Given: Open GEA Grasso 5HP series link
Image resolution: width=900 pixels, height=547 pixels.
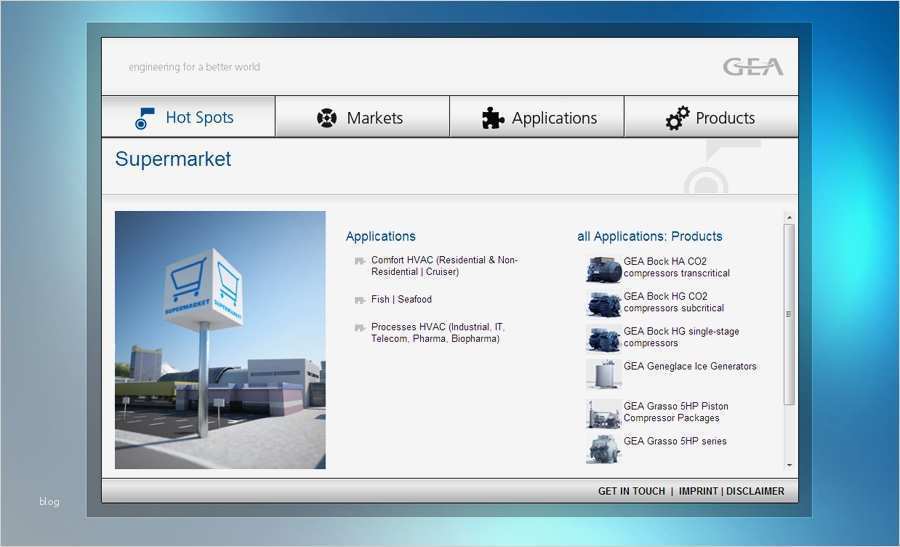Looking at the screenshot, I should coord(675,441).
